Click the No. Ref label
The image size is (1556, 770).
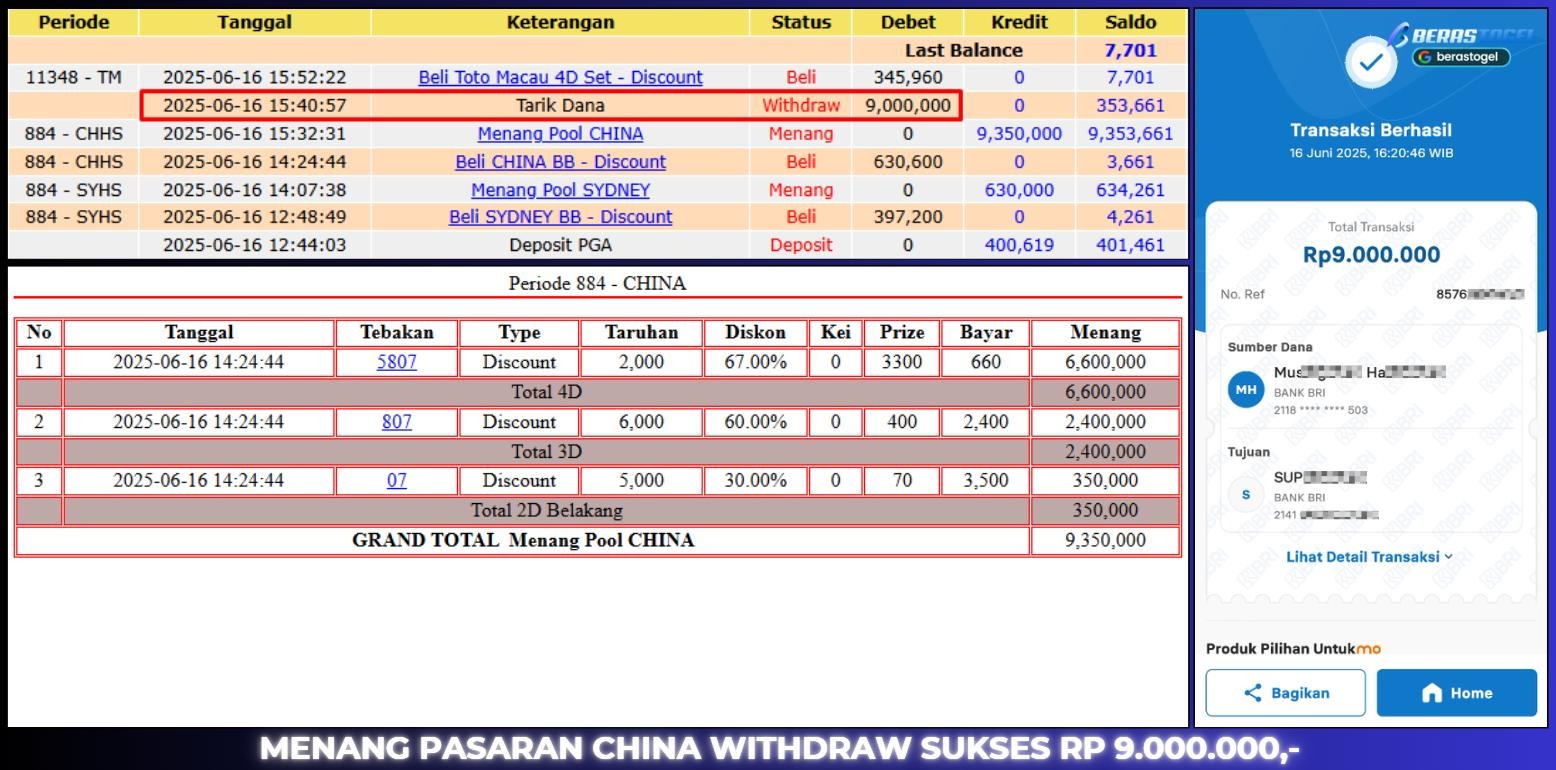1242,294
